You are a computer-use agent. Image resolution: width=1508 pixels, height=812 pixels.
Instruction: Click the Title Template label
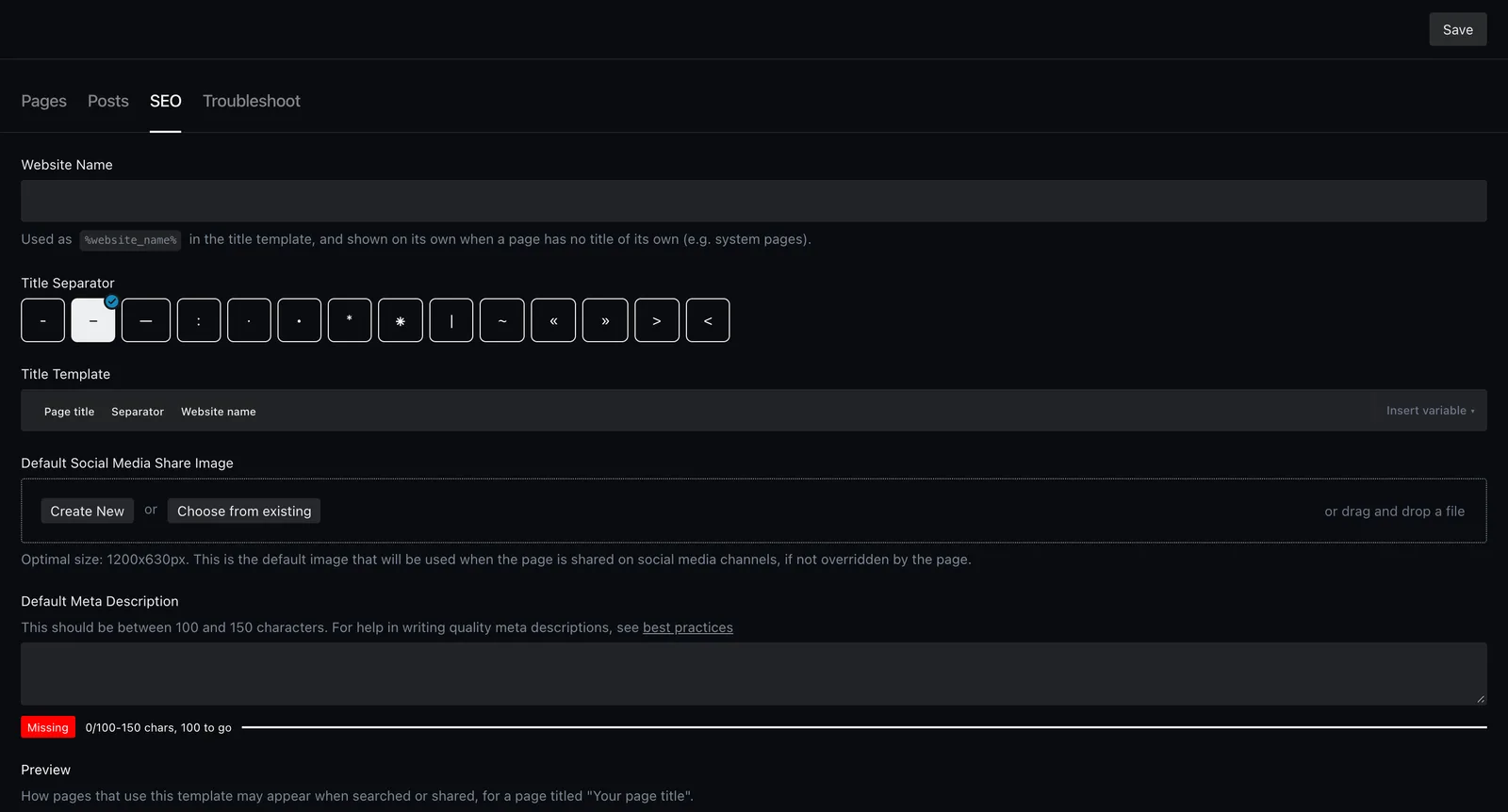pyautogui.click(x=66, y=374)
